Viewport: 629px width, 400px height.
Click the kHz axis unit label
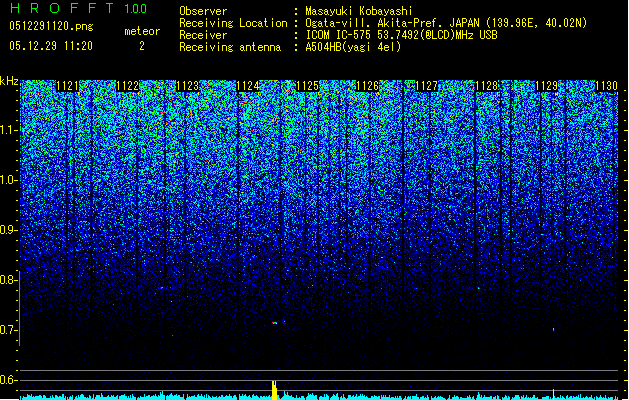tap(9, 81)
